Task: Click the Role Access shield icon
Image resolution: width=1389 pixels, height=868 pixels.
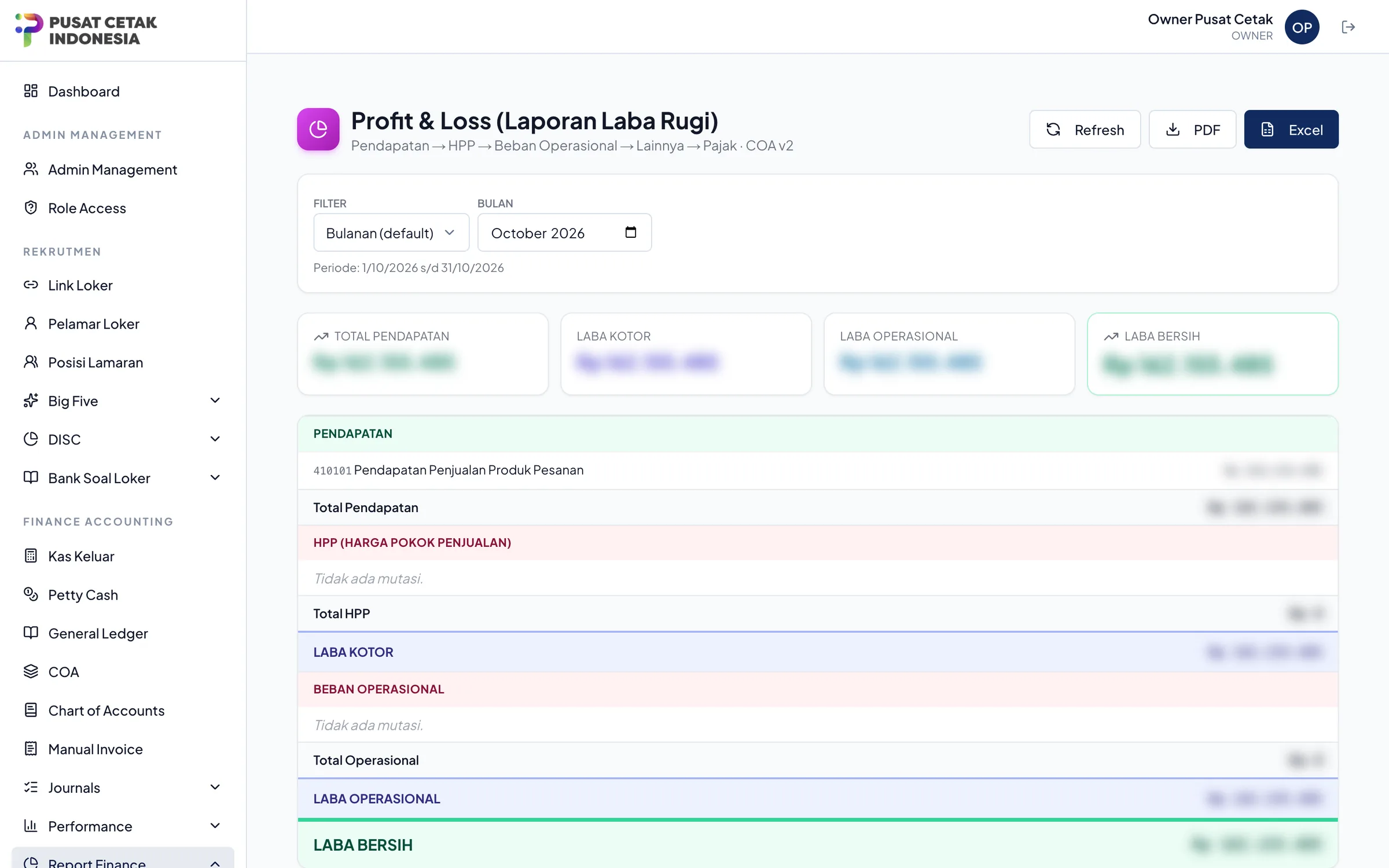Action: tap(31, 208)
